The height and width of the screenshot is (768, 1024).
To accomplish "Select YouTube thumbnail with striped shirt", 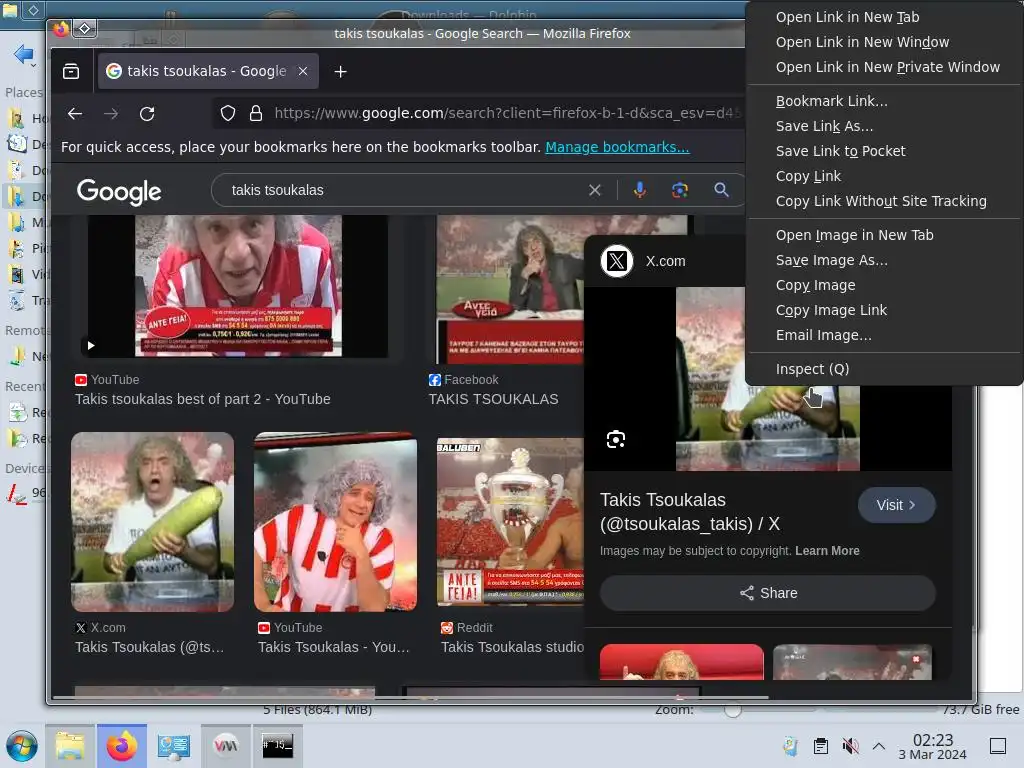I will tap(335, 522).
